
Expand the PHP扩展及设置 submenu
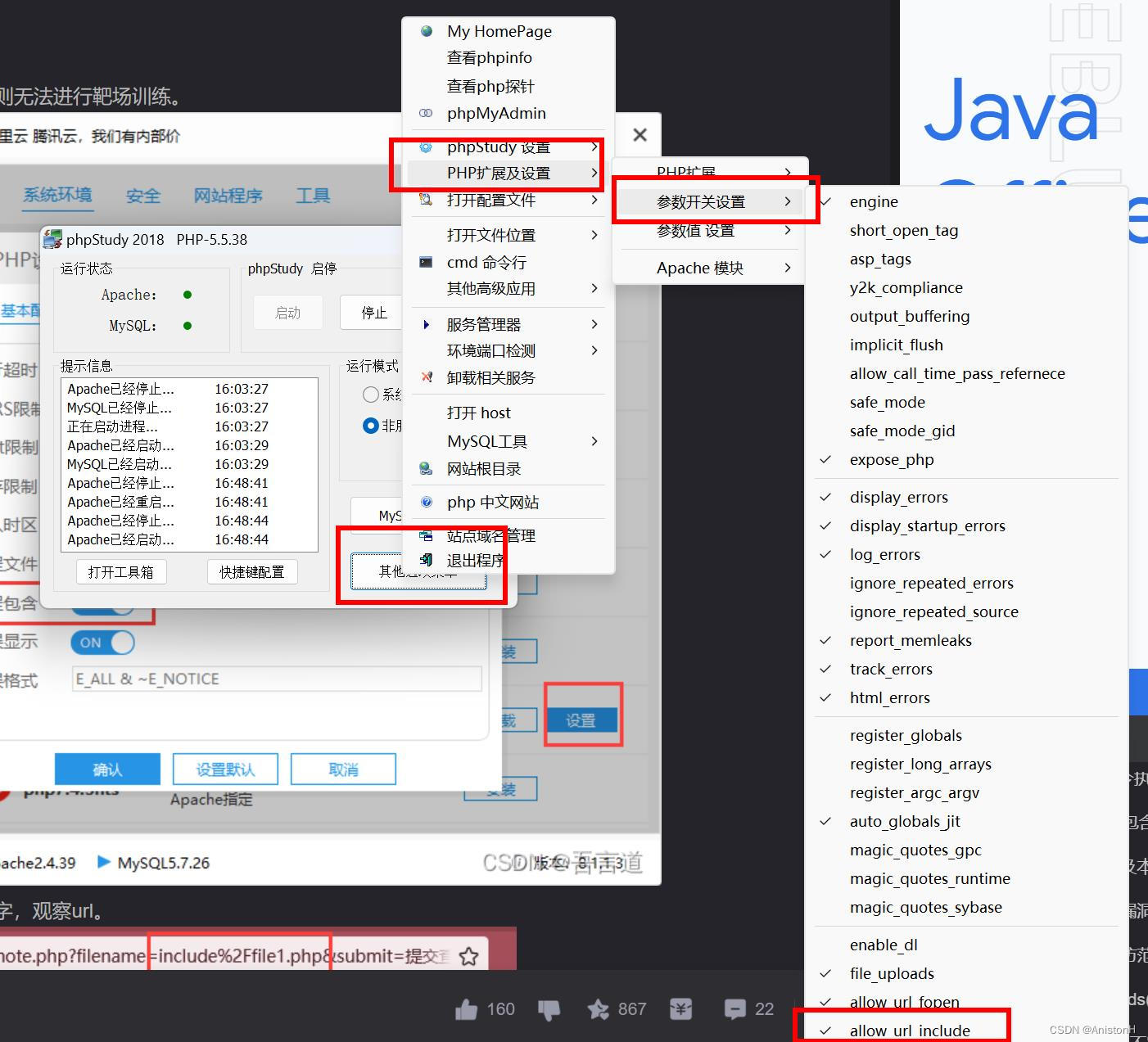[x=508, y=173]
